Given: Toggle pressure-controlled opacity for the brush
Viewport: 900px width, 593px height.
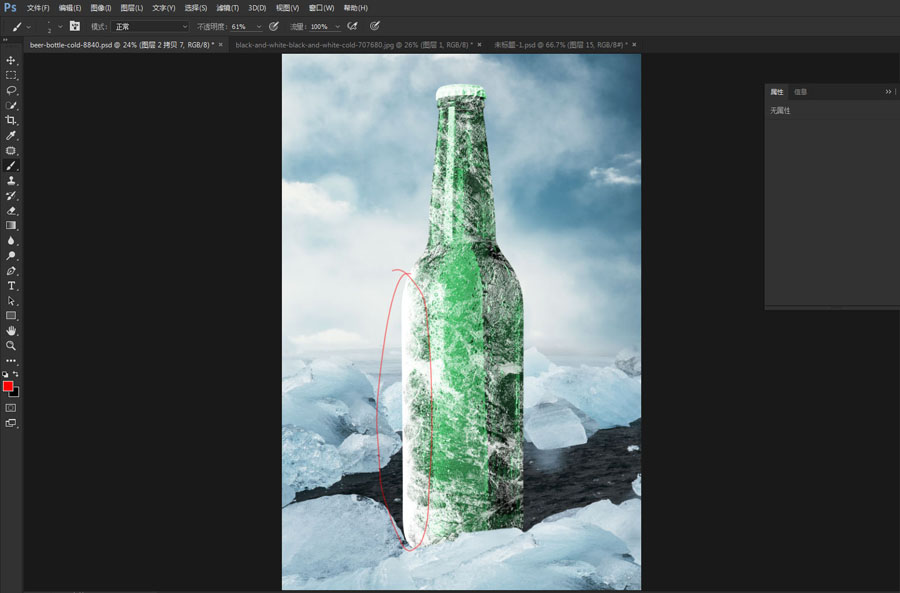Looking at the screenshot, I should (274, 26).
